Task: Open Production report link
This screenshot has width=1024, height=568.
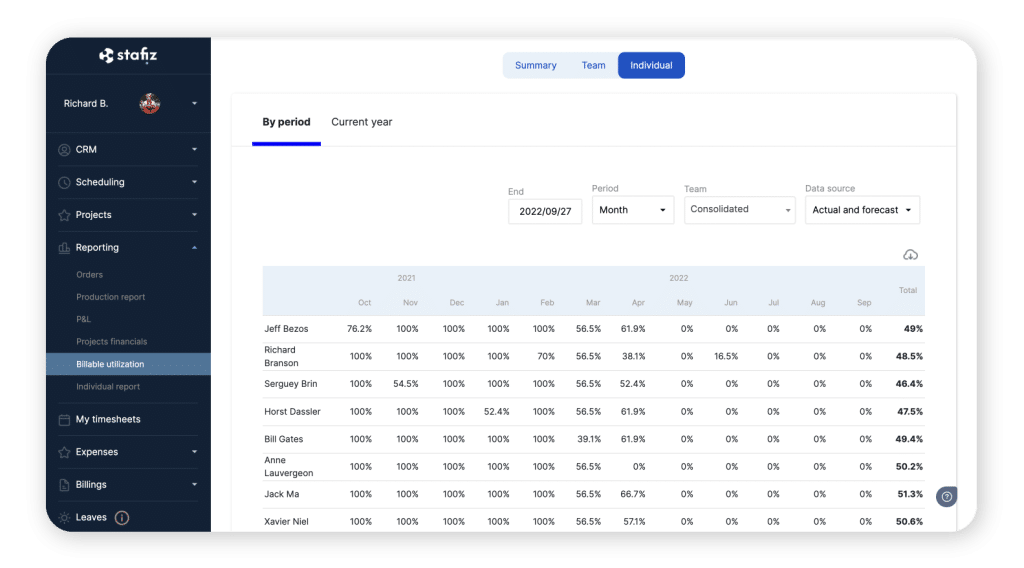Action: (x=110, y=297)
